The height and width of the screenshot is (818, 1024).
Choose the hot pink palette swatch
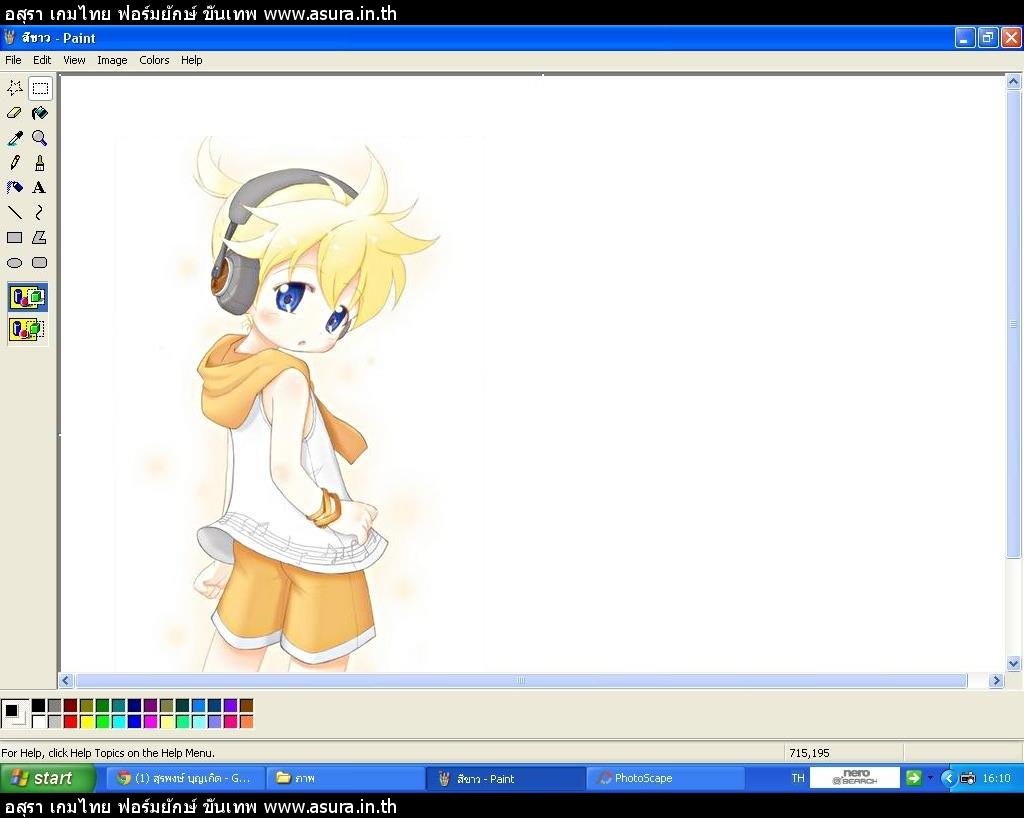pos(231,721)
